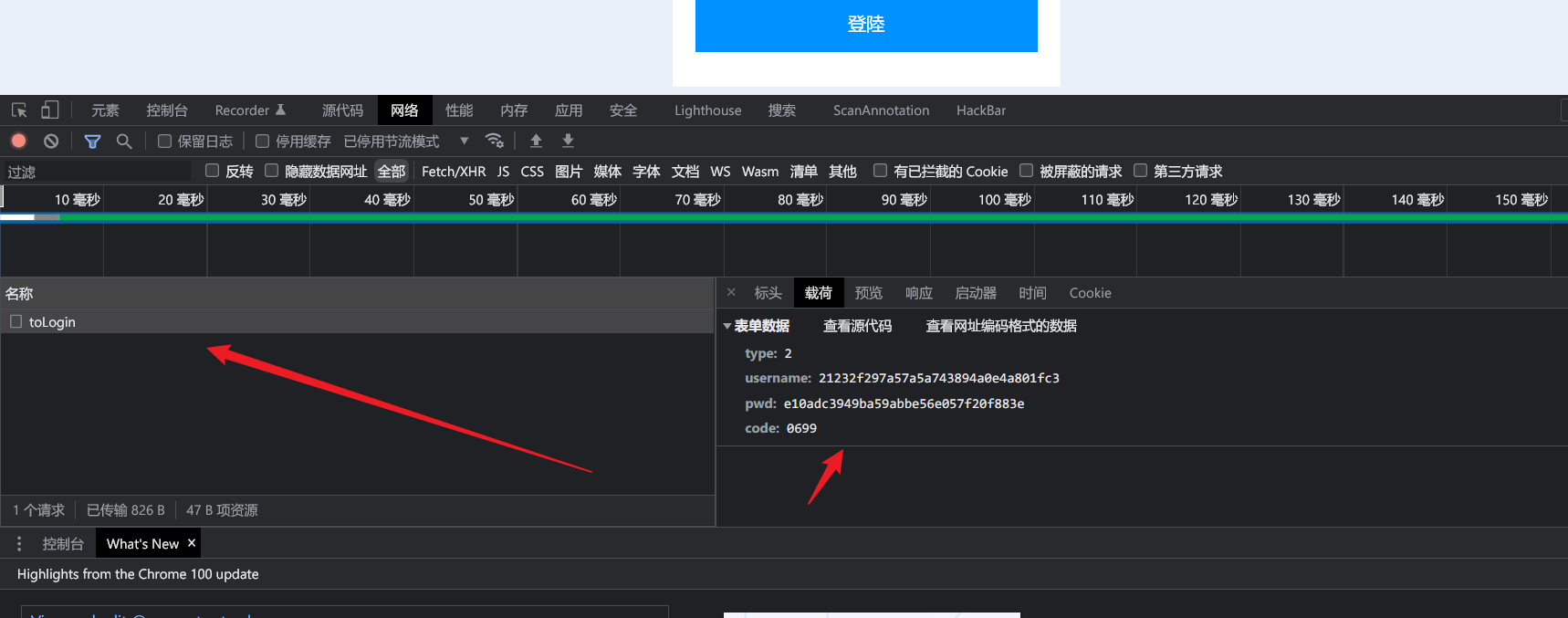
Task: Open drawer three-dot menu
Action: (19, 543)
